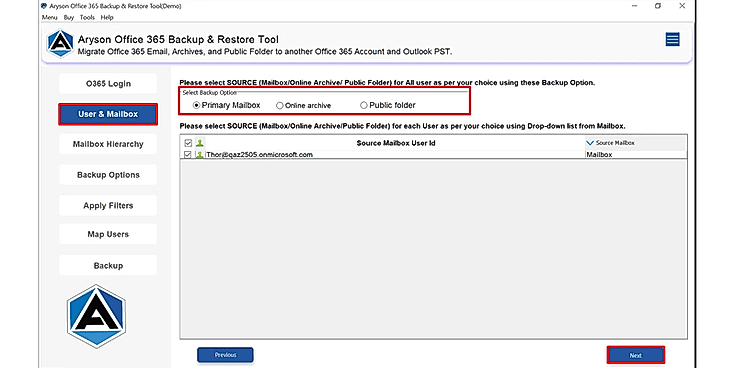Open the Buy menu

[69, 17]
